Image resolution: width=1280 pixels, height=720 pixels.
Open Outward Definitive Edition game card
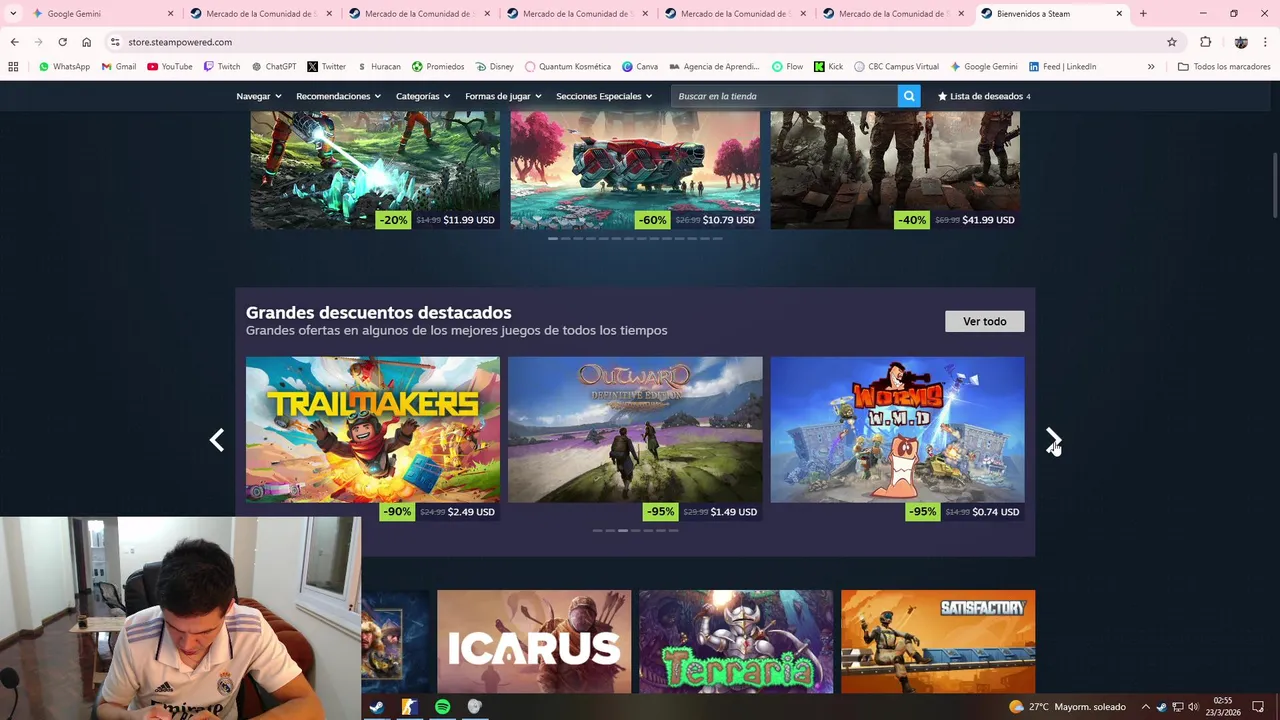[635, 439]
